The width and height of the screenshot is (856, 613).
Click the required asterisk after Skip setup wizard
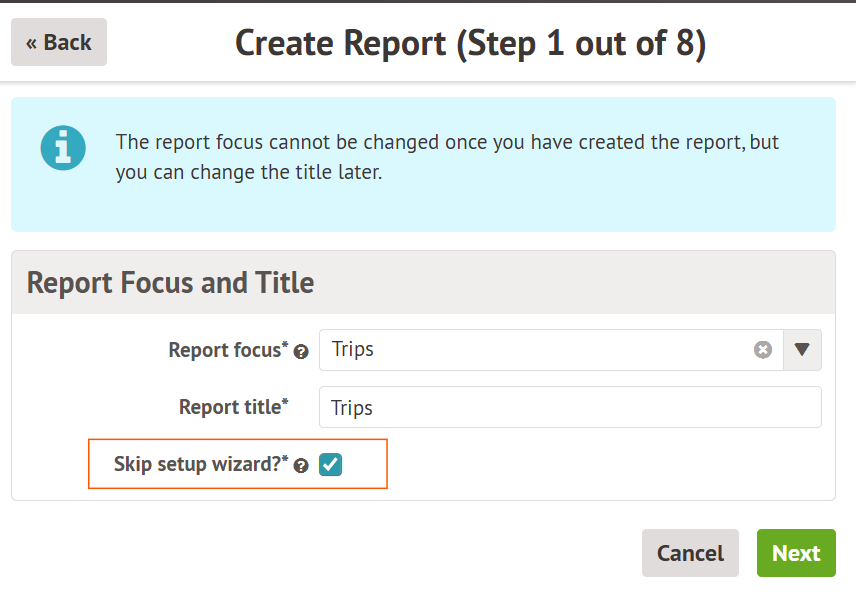[285, 459]
